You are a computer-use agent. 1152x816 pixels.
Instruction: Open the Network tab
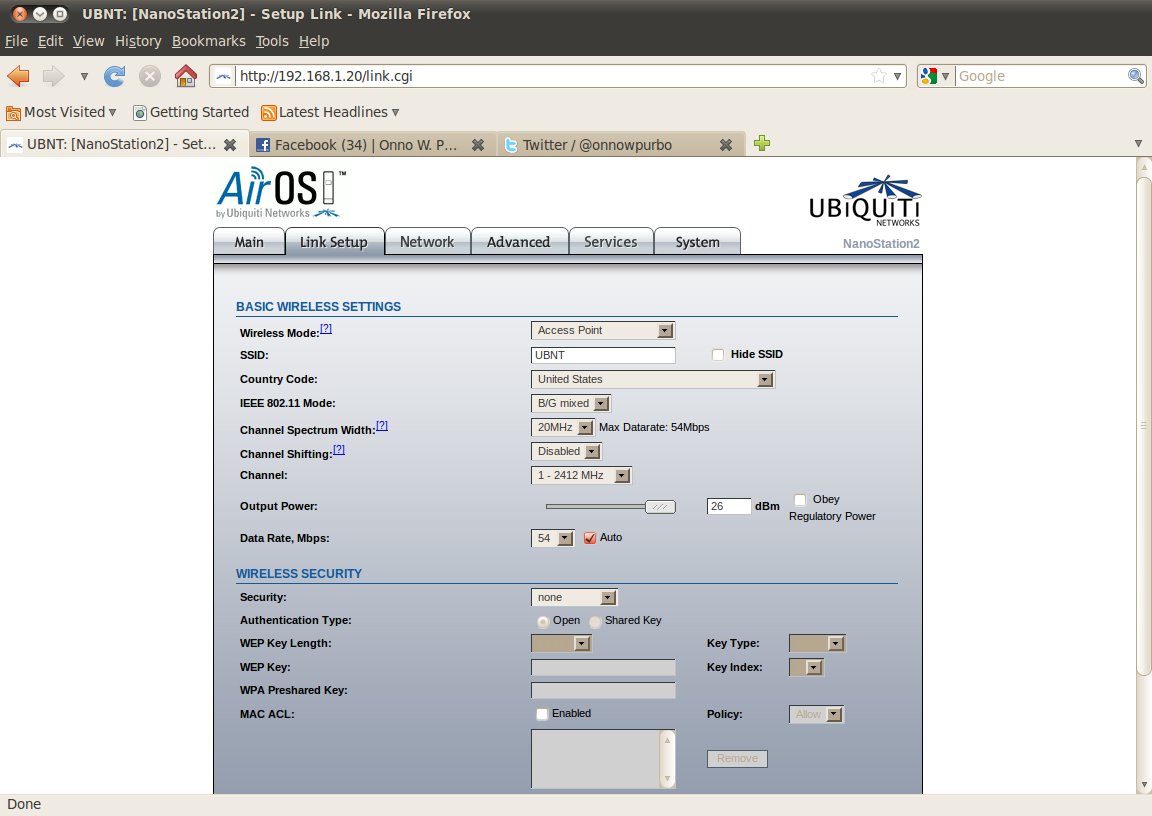[x=427, y=242]
